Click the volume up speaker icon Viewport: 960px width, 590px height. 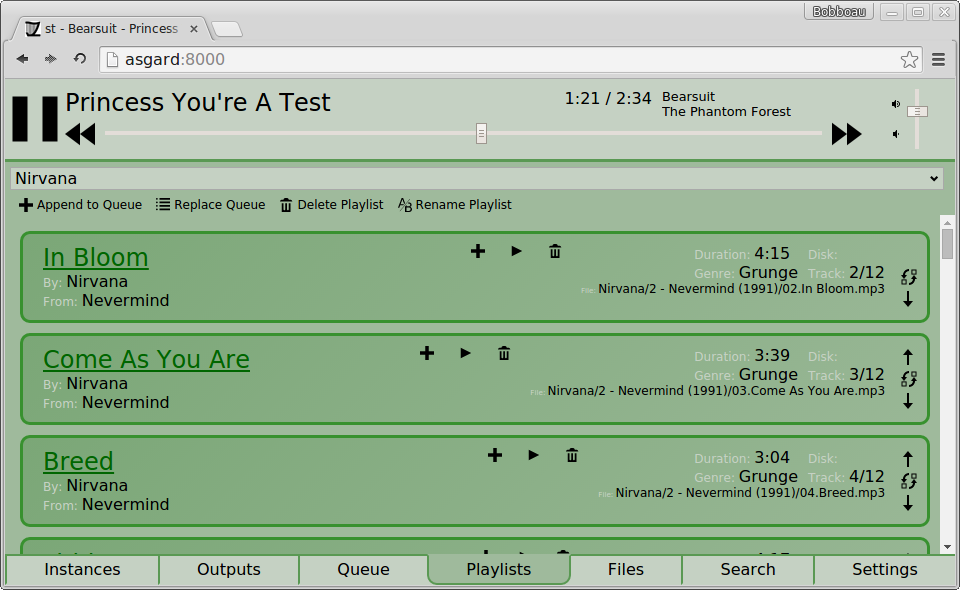pos(896,104)
